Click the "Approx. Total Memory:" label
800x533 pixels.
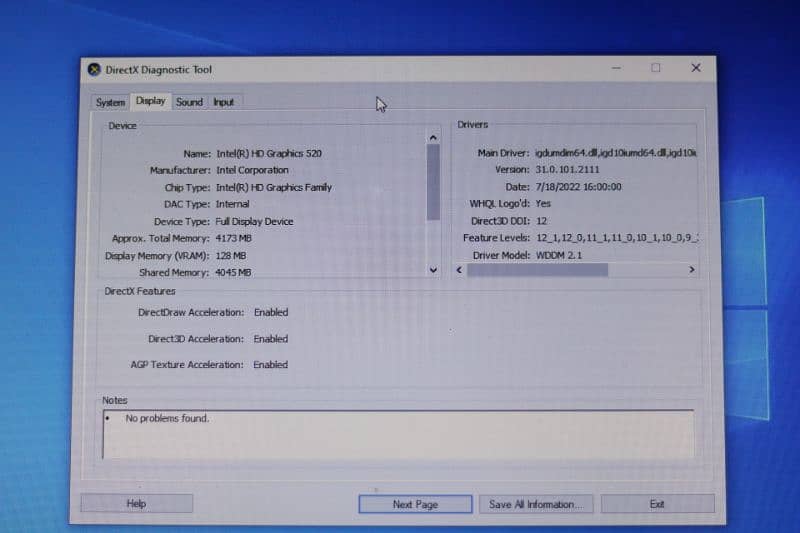coord(161,238)
